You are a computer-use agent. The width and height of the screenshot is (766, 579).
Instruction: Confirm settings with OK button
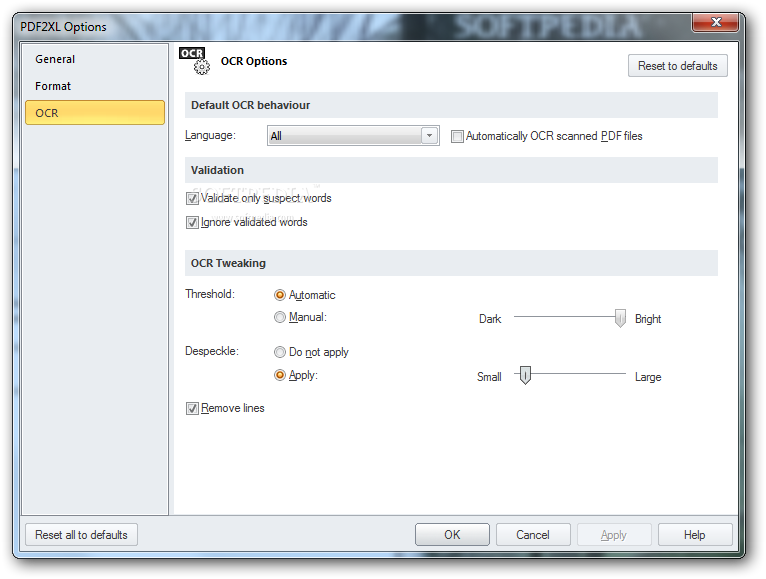(452, 535)
